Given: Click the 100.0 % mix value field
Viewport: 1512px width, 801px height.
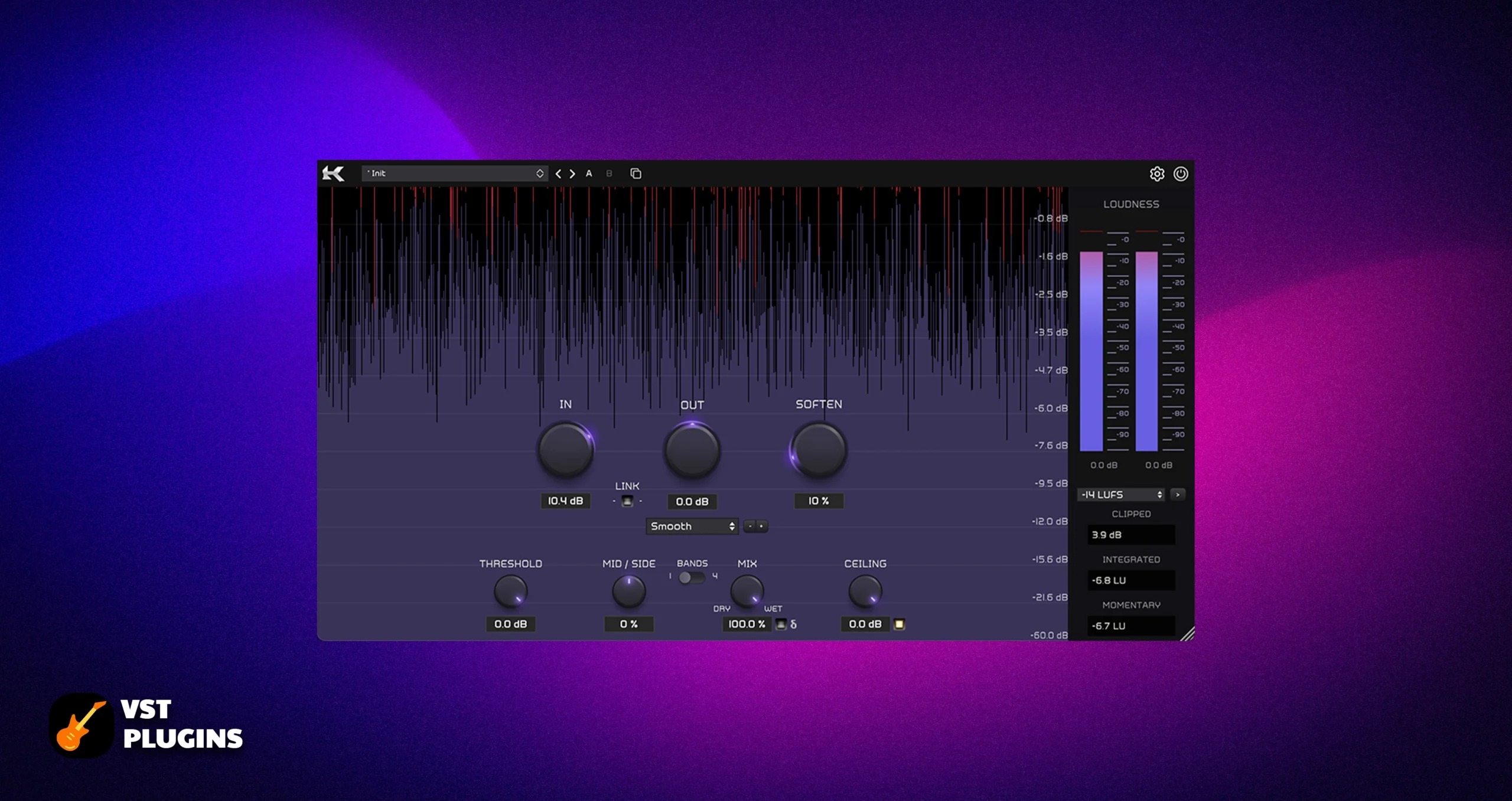Looking at the screenshot, I should tap(747, 624).
